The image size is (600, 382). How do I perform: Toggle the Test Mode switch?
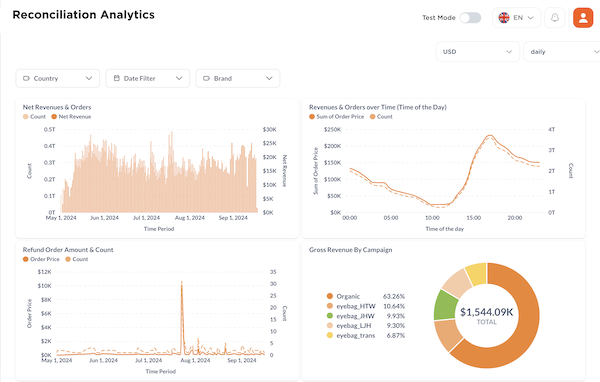470,18
